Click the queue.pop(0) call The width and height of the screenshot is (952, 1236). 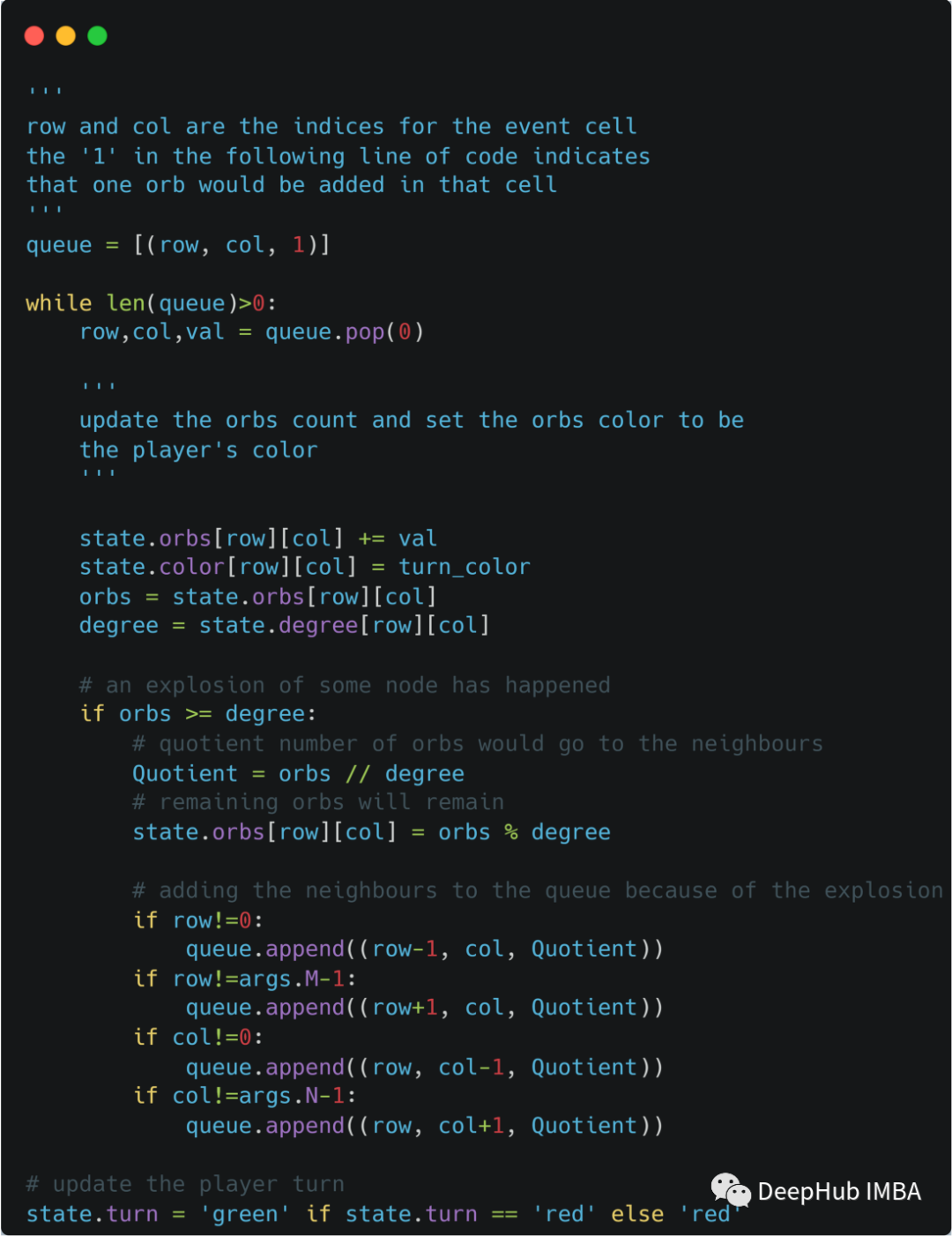click(x=345, y=332)
